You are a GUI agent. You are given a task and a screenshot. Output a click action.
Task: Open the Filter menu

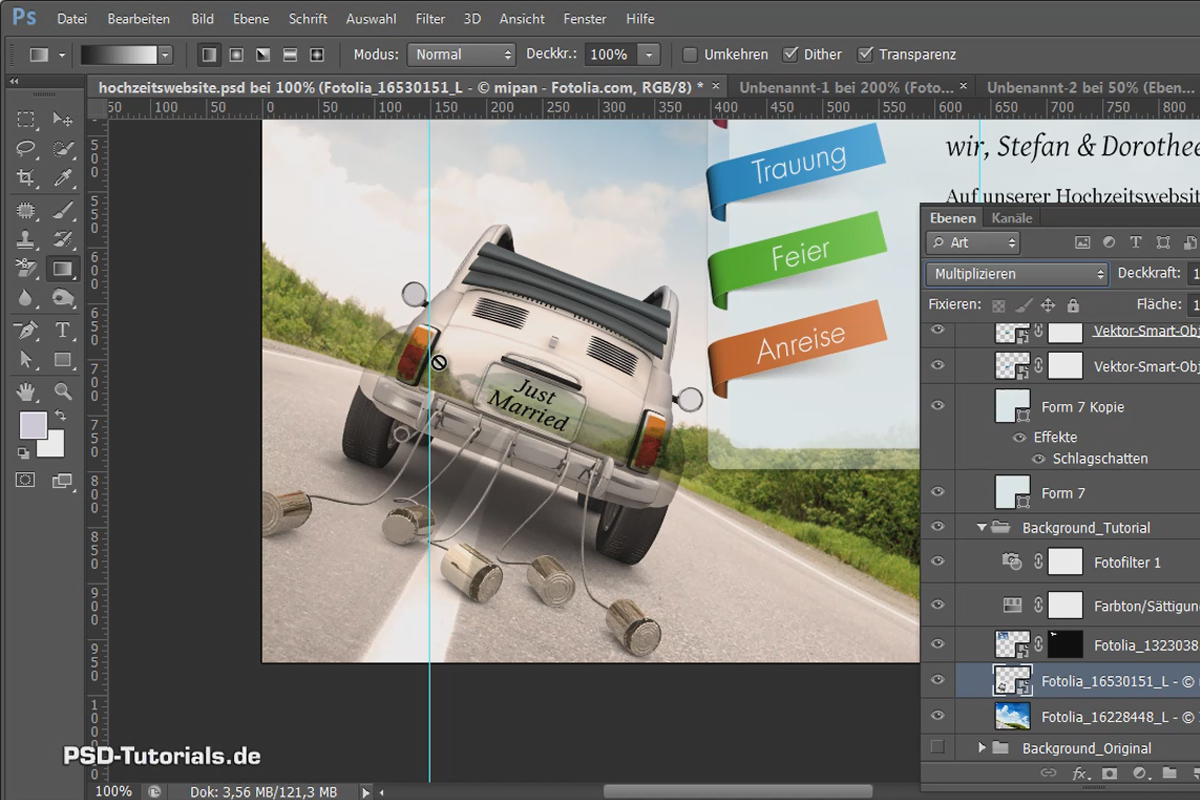click(430, 18)
